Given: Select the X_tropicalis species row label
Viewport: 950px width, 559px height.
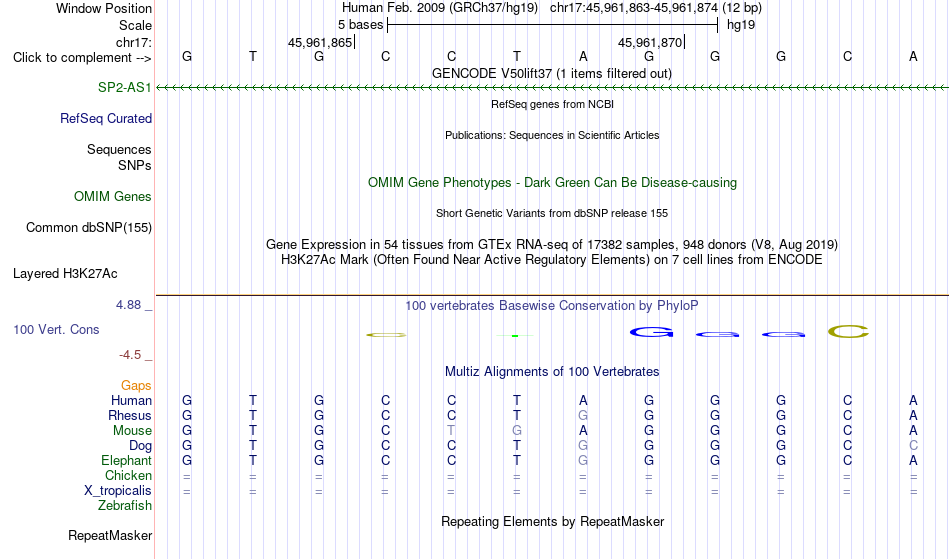Looking at the screenshot, I should tap(118, 491).
